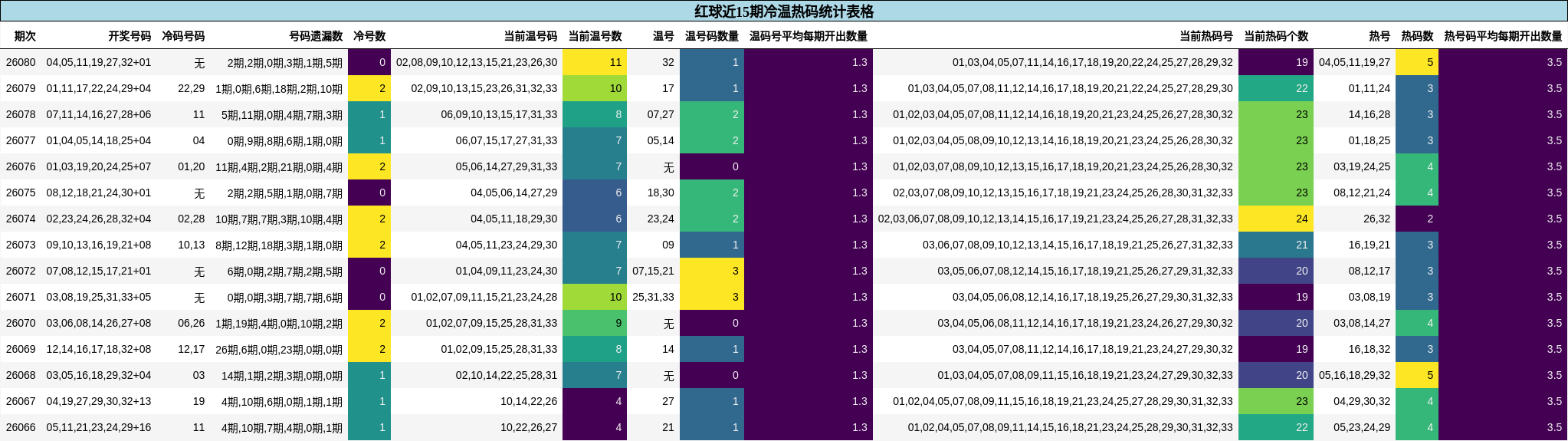Select the 温码号平均每期开出数量 header
Image resolution: width=1568 pixels, height=441 pixels.
click(x=809, y=36)
